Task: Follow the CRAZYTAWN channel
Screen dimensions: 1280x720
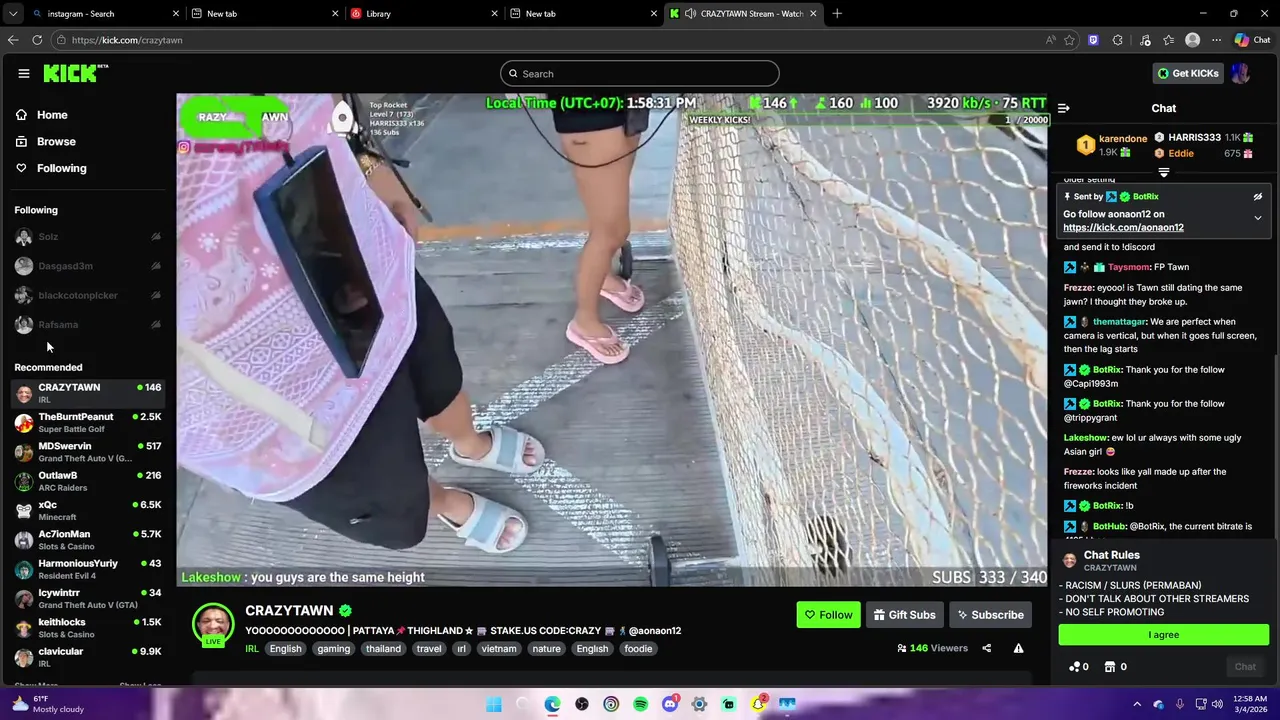Action: (x=828, y=615)
